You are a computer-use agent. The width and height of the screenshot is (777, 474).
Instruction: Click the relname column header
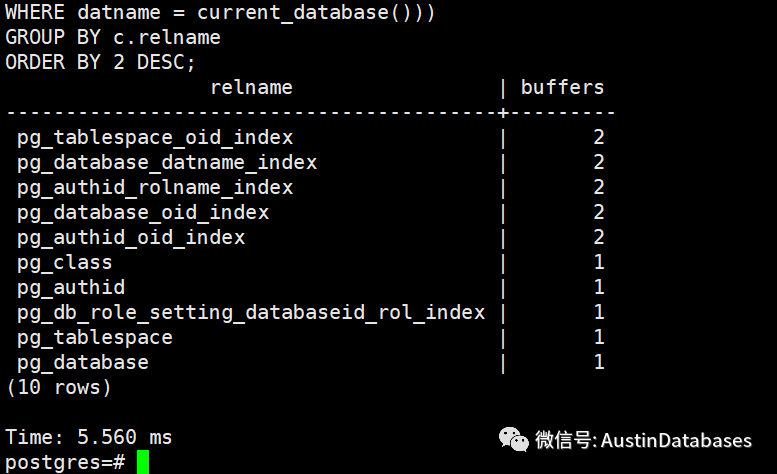coord(251,87)
